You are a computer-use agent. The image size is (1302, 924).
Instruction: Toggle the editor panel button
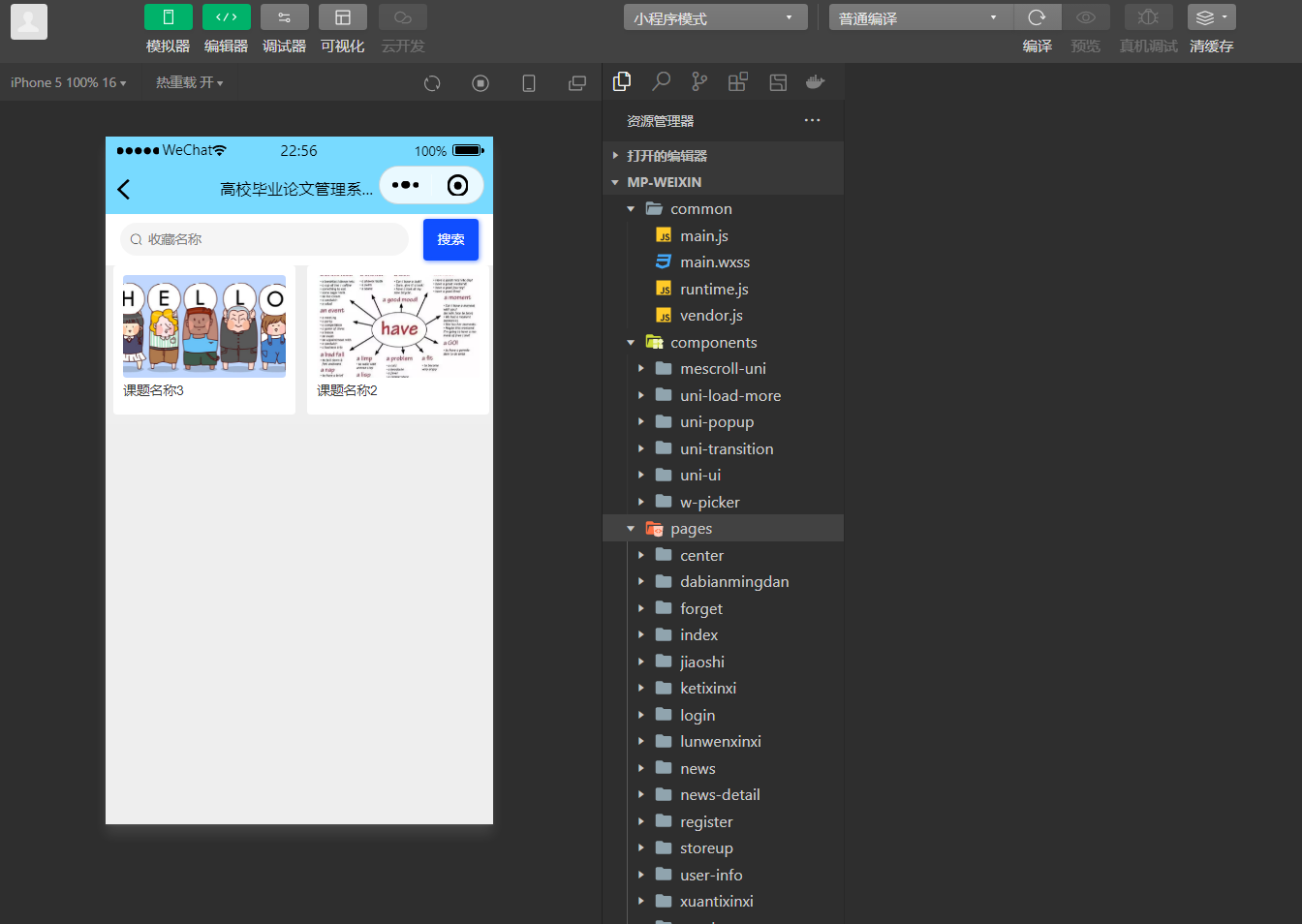coord(227,17)
